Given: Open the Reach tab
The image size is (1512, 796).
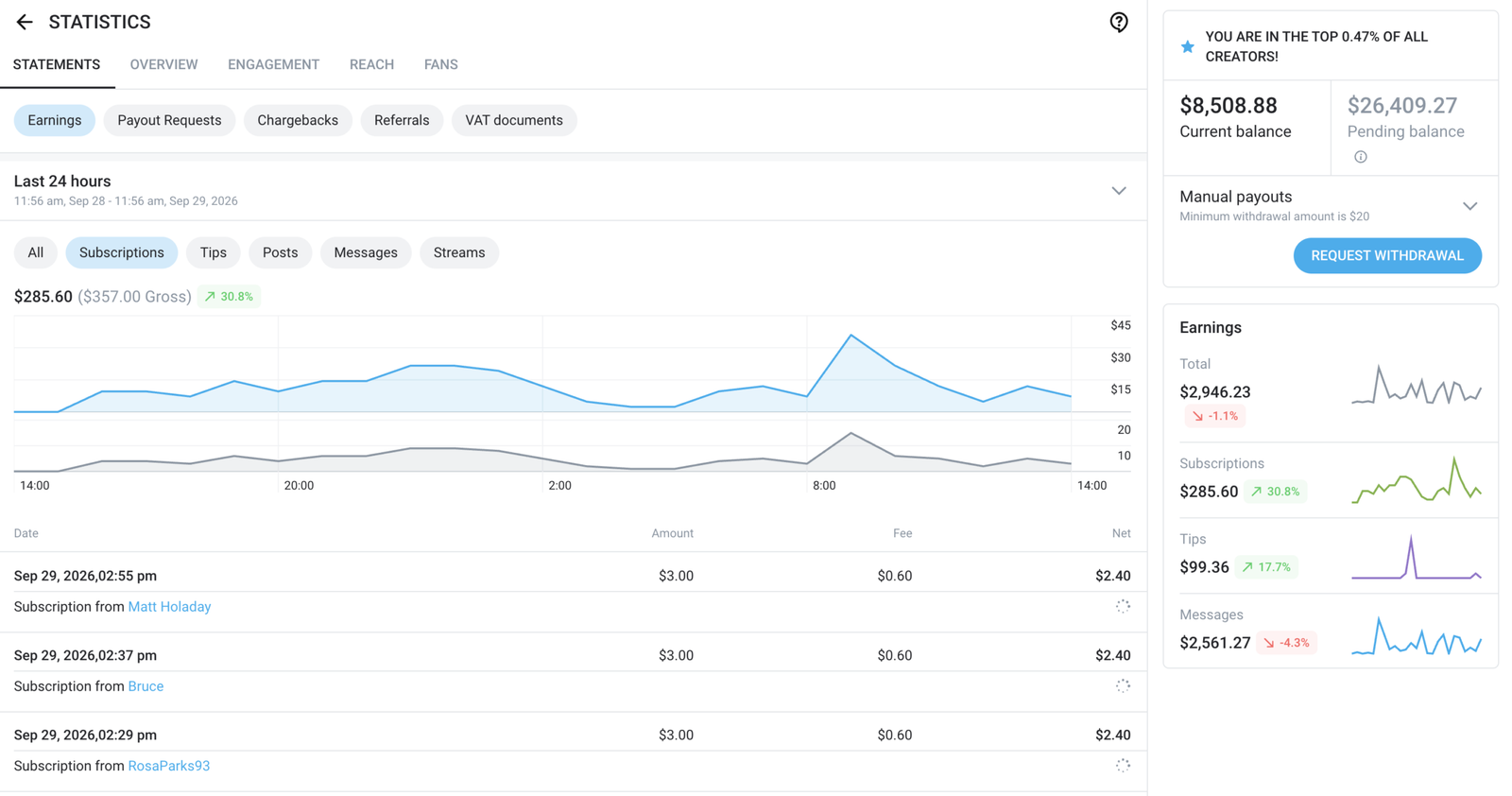Looking at the screenshot, I should (x=371, y=64).
